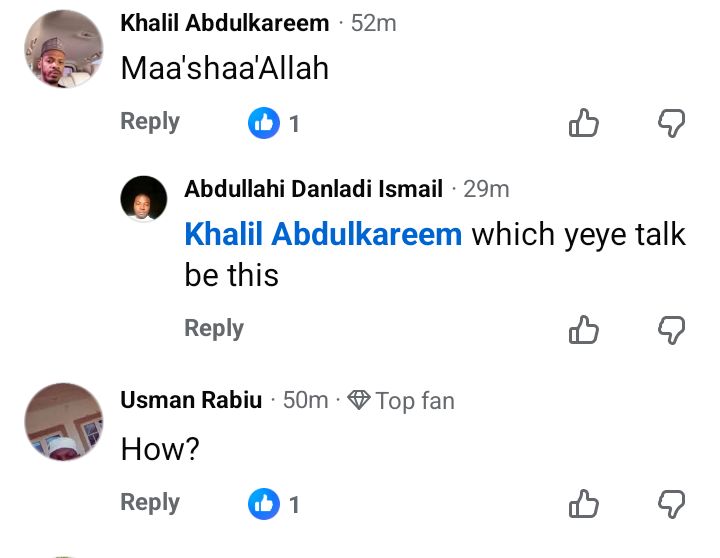Dislike Usman Rabiu's "How?" comment
The image size is (720, 558).
(671, 504)
